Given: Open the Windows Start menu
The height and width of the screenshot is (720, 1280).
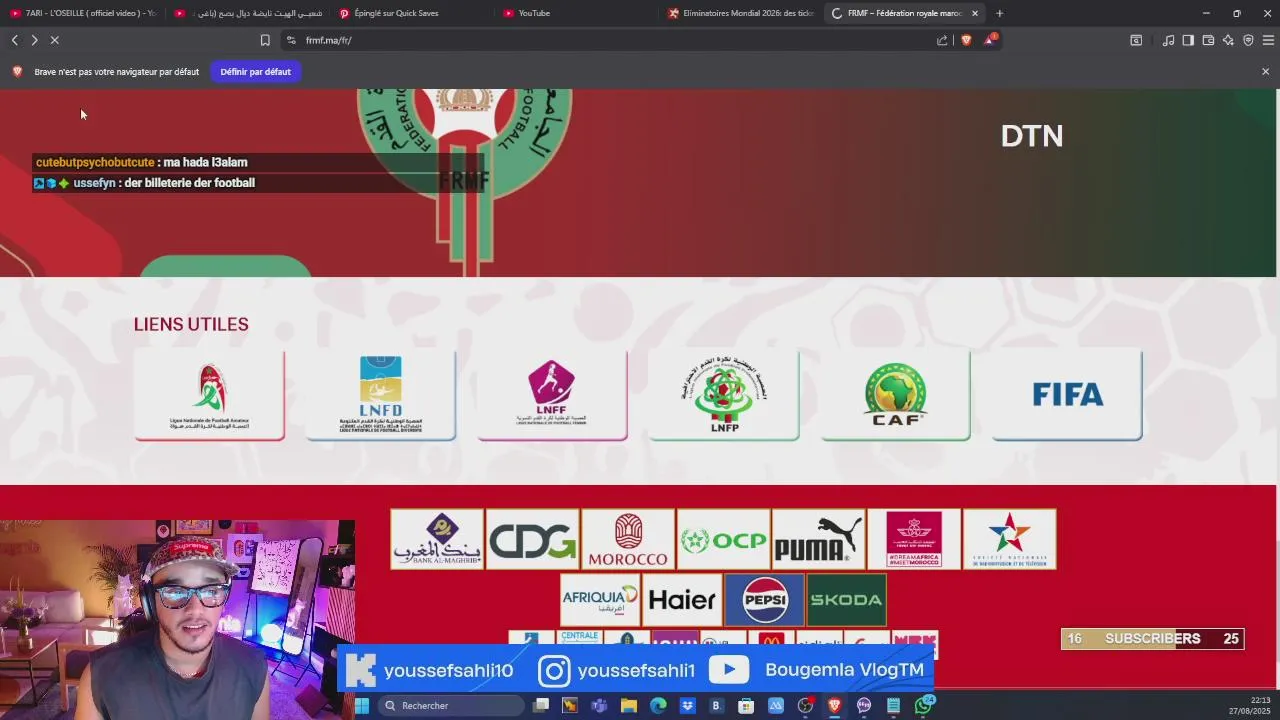Looking at the screenshot, I should click(x=361, y=706).
